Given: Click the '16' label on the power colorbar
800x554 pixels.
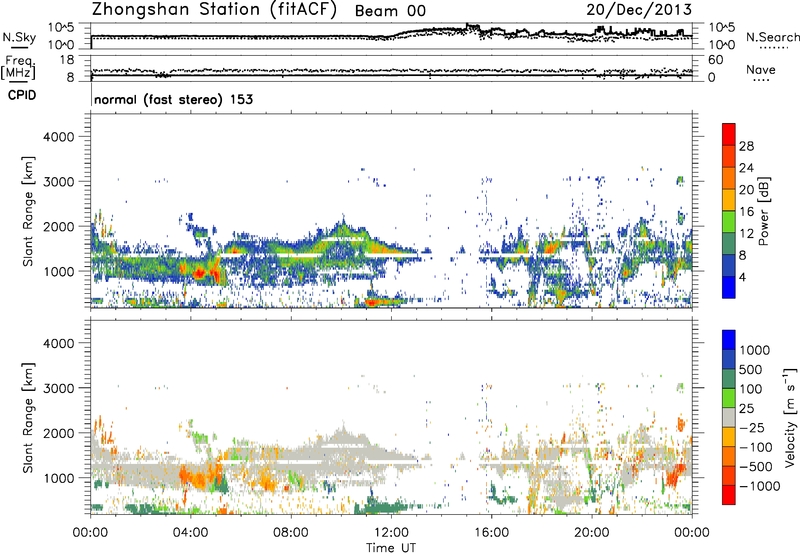Looking at the screenshot, I should click(x=746, y=212).
